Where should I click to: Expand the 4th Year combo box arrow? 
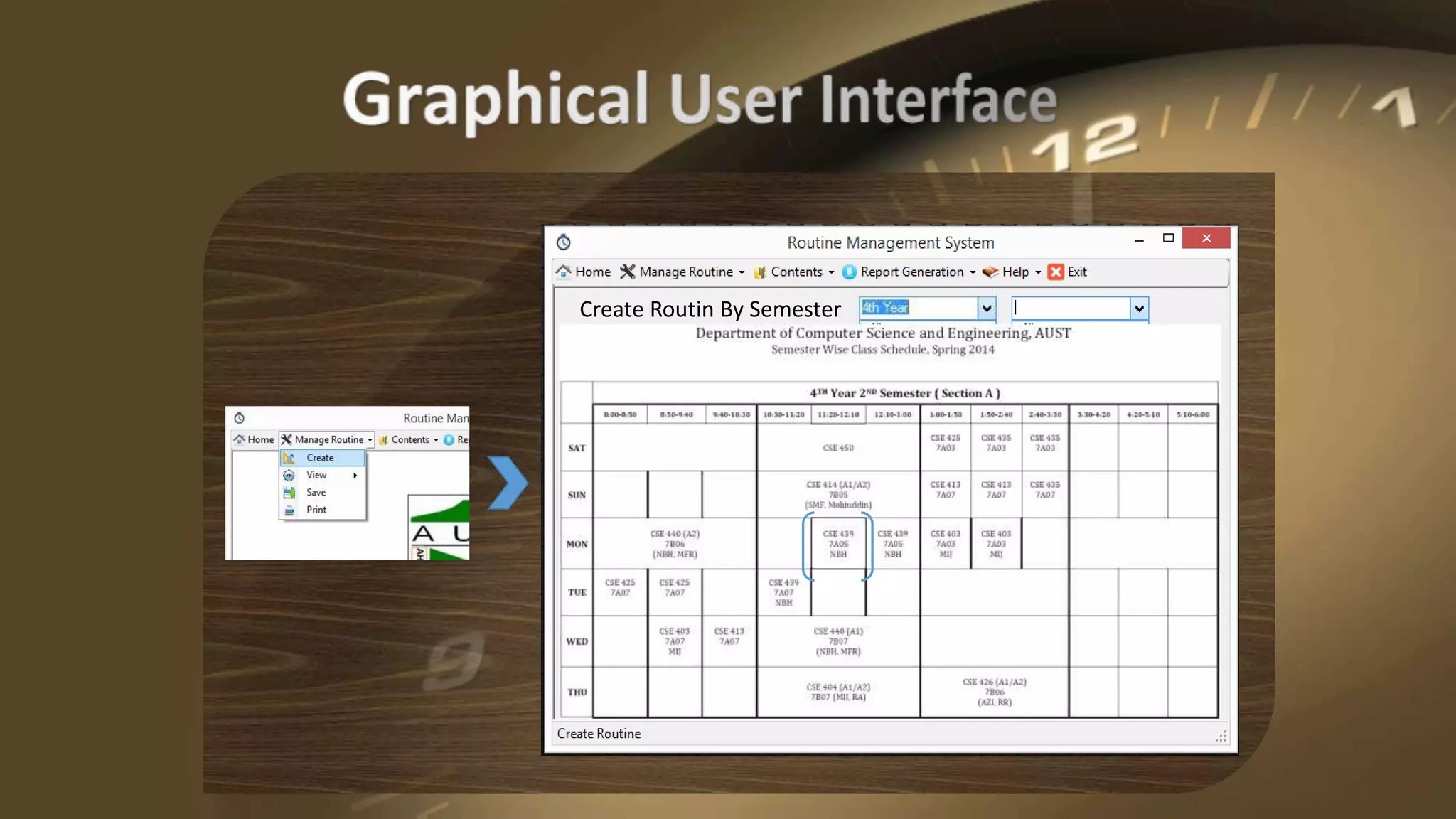[x=987, y=308]
